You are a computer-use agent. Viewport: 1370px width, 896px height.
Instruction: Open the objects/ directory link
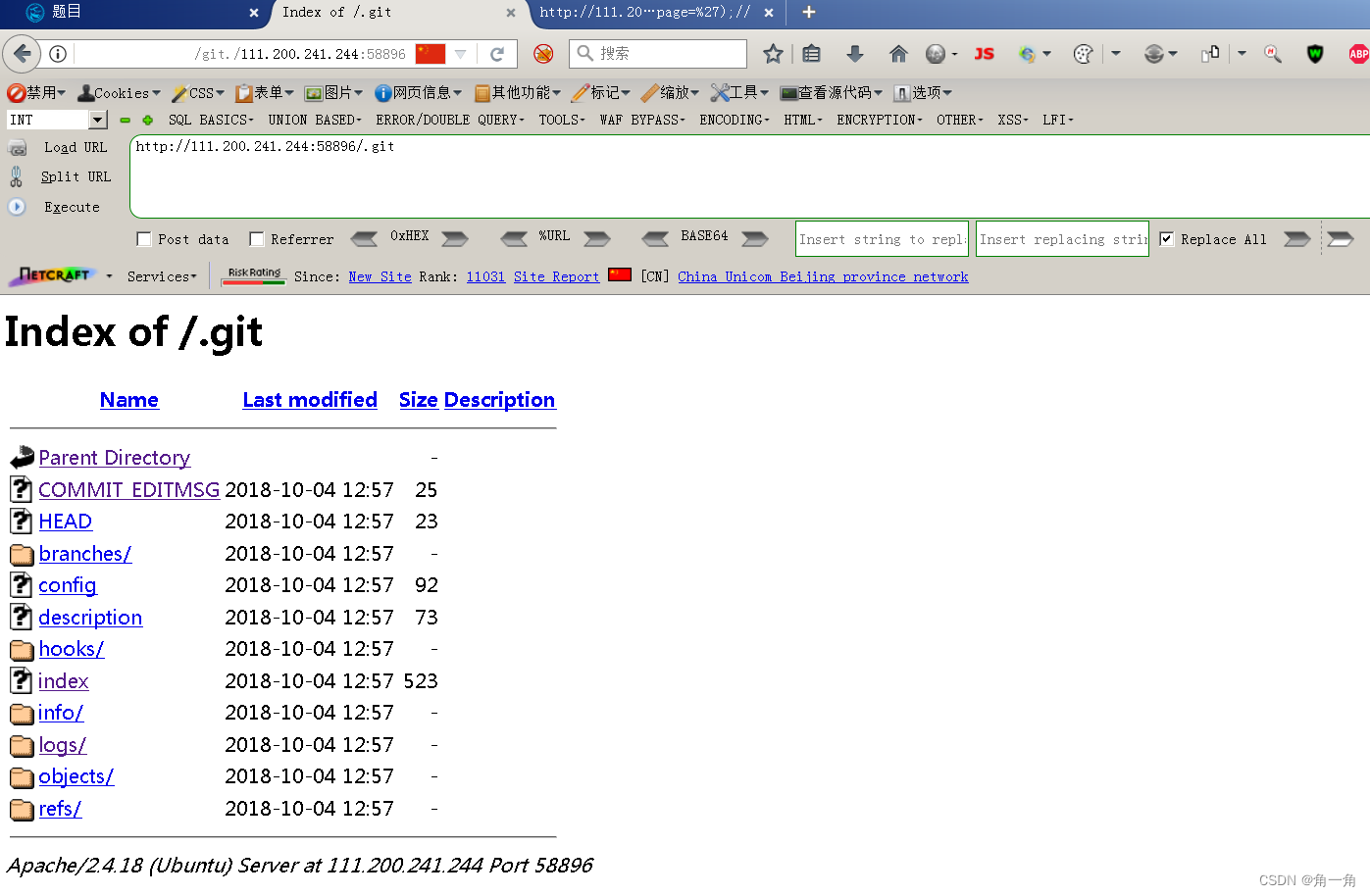76,776
